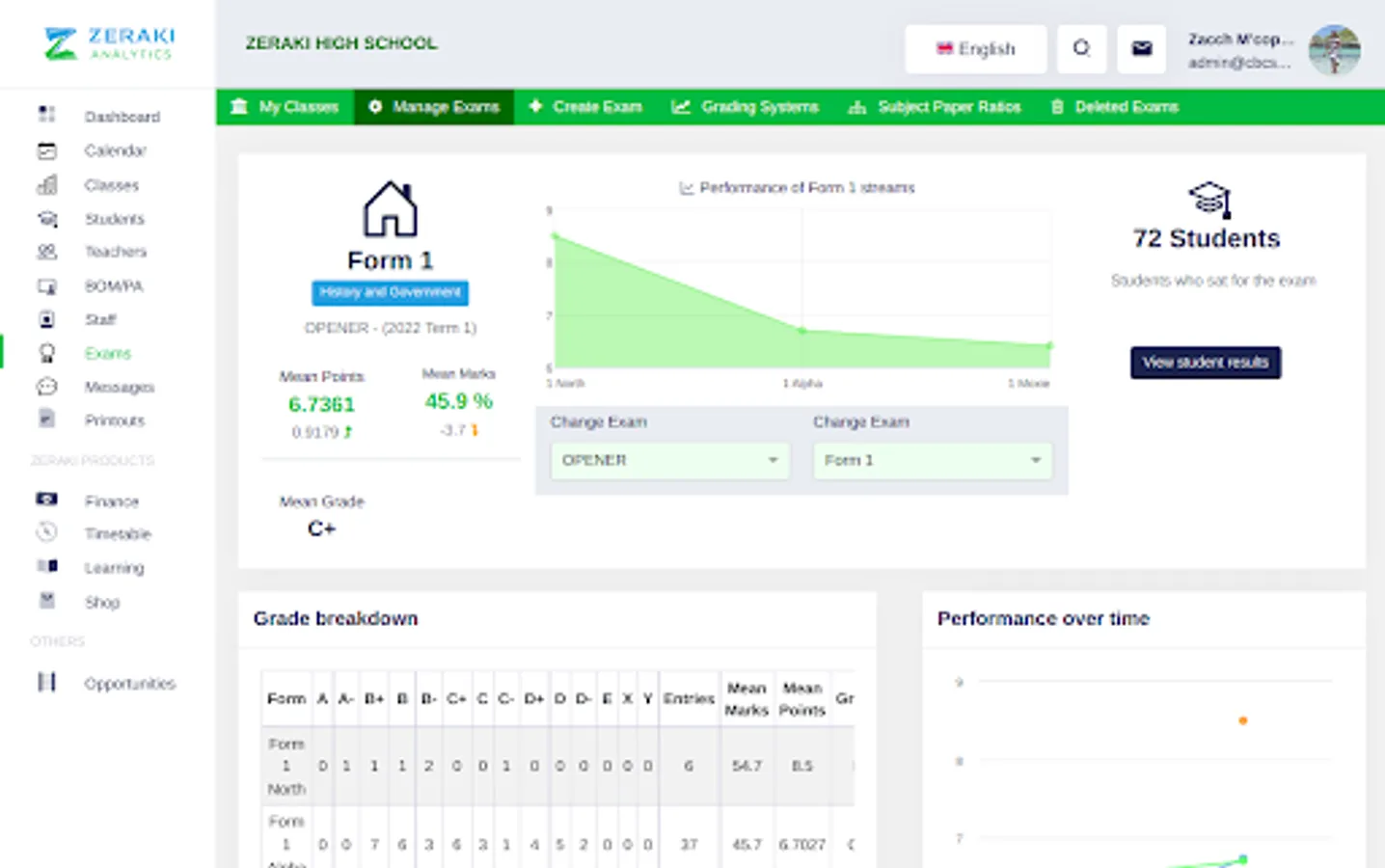Click the Shop sidebar icon

[46, 601]
